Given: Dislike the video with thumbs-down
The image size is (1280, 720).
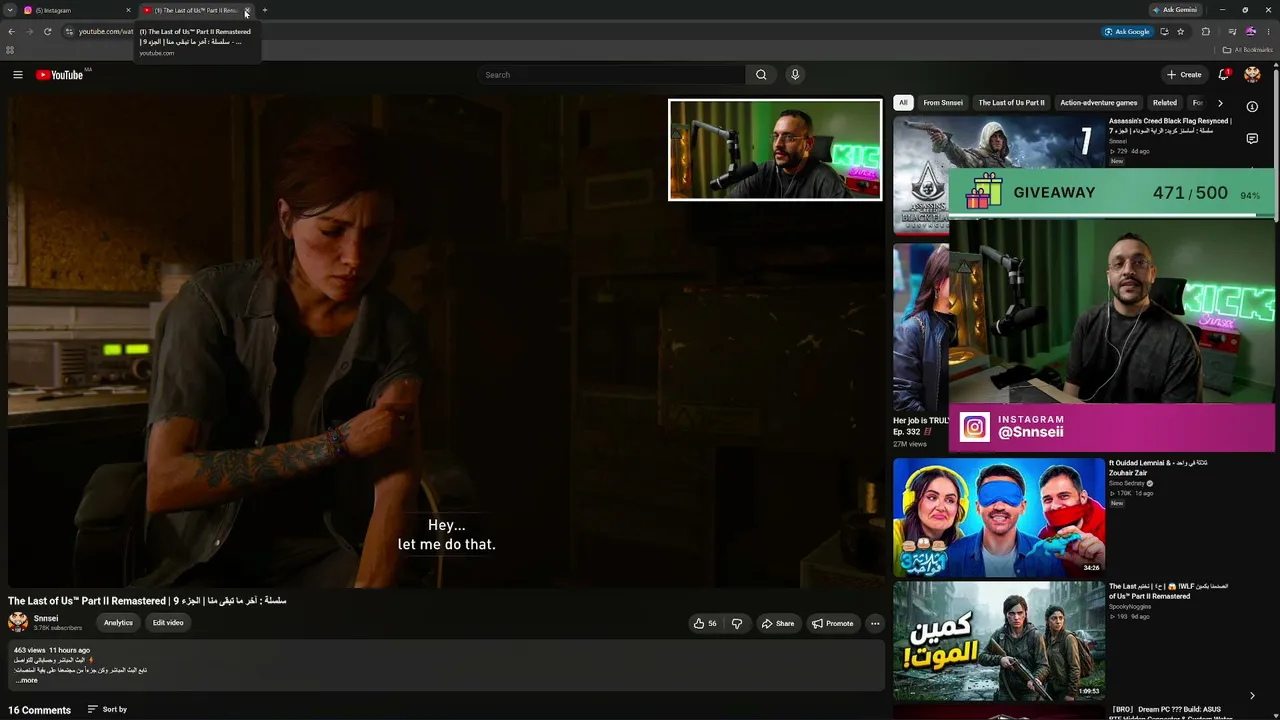Looking at the screenshot, I should 737,623.
